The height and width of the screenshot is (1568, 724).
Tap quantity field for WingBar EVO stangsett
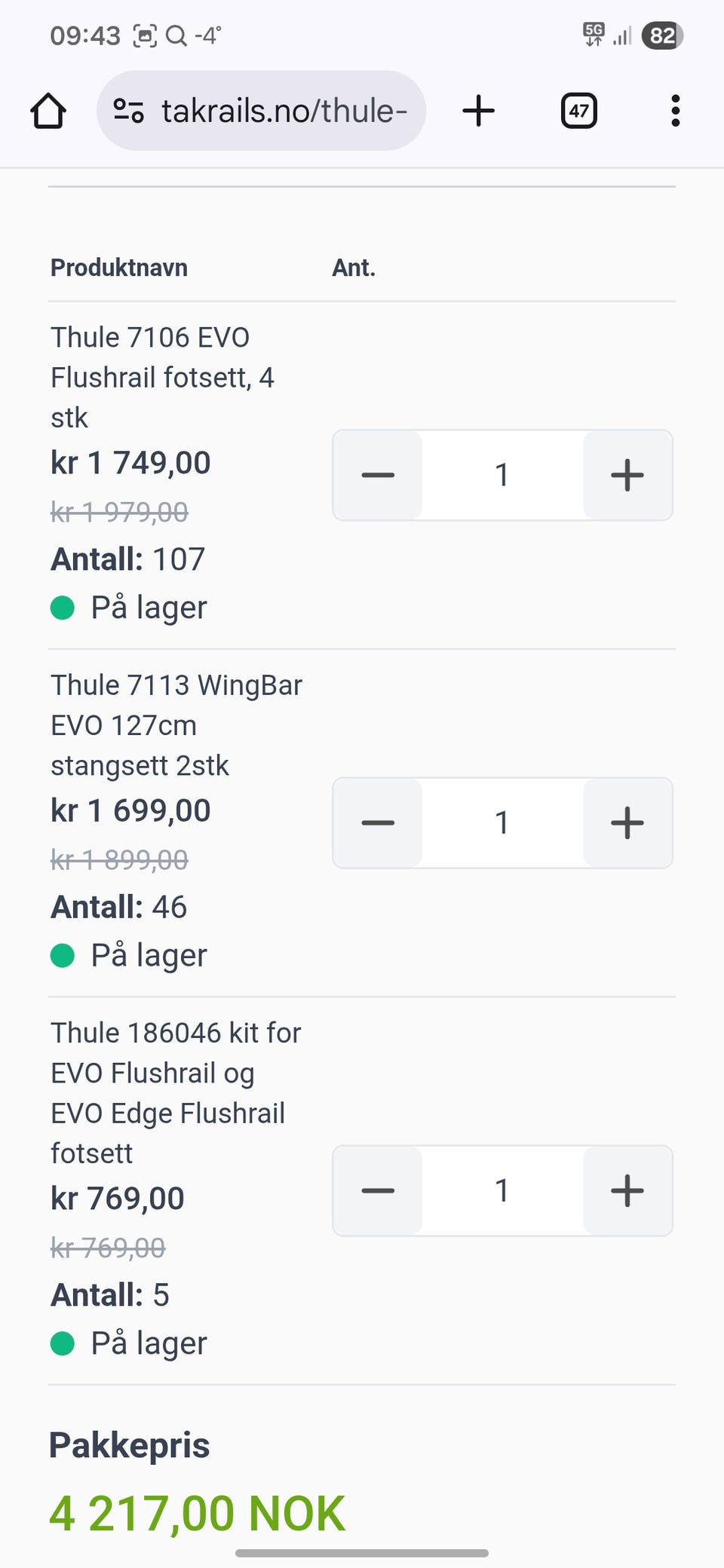502,822
